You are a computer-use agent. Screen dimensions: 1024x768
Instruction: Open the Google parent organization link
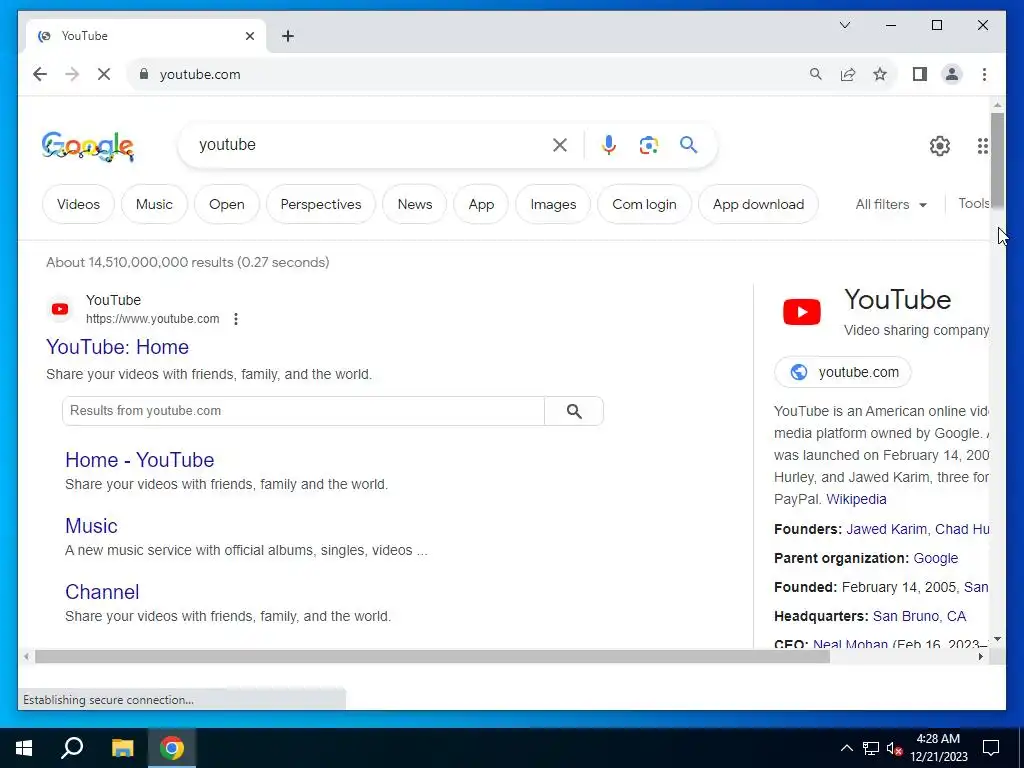click(935, 558)
